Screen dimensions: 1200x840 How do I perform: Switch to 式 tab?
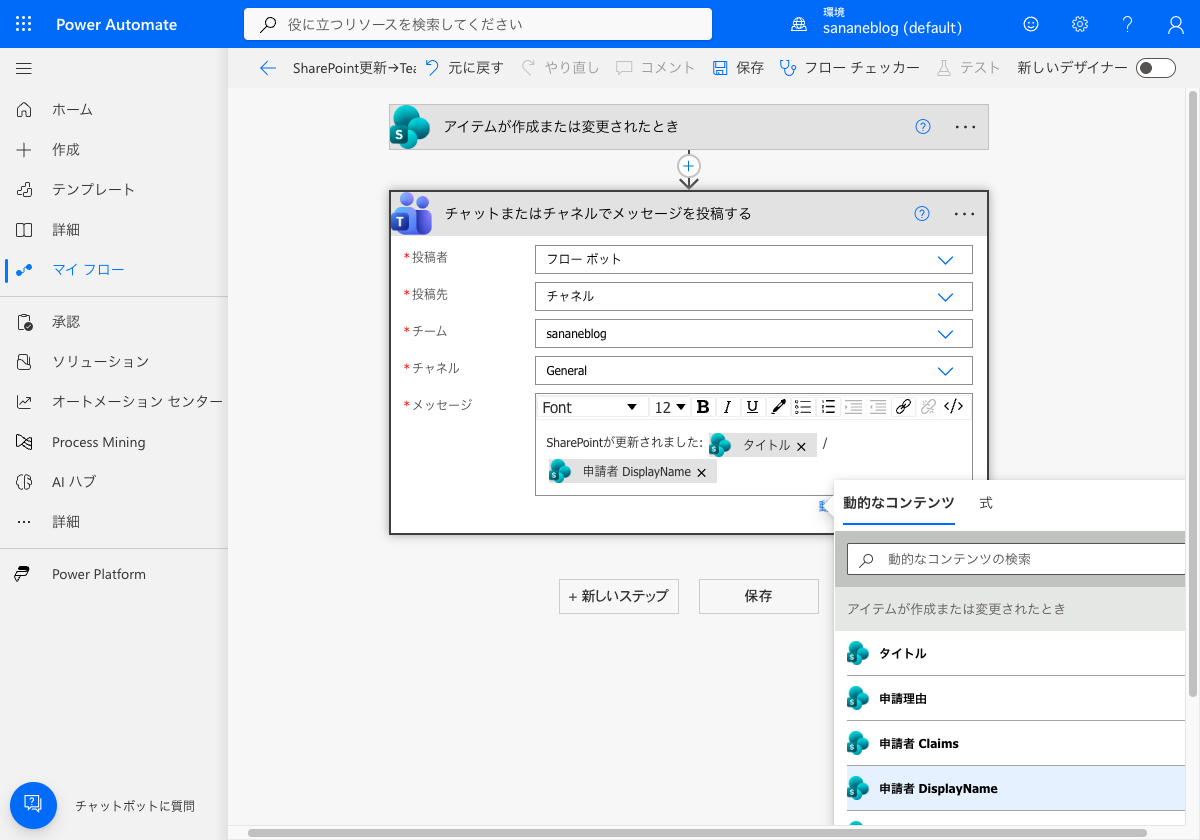[986, 503]
